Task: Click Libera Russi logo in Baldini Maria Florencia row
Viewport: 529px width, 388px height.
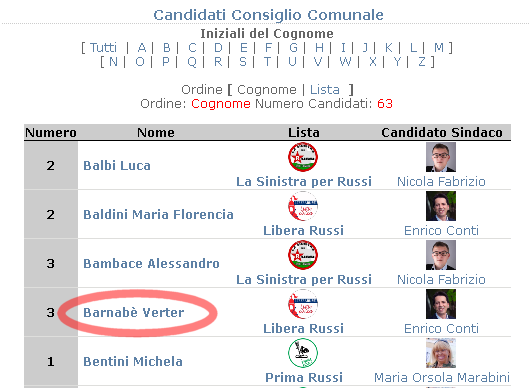Action: pos(303,206)
